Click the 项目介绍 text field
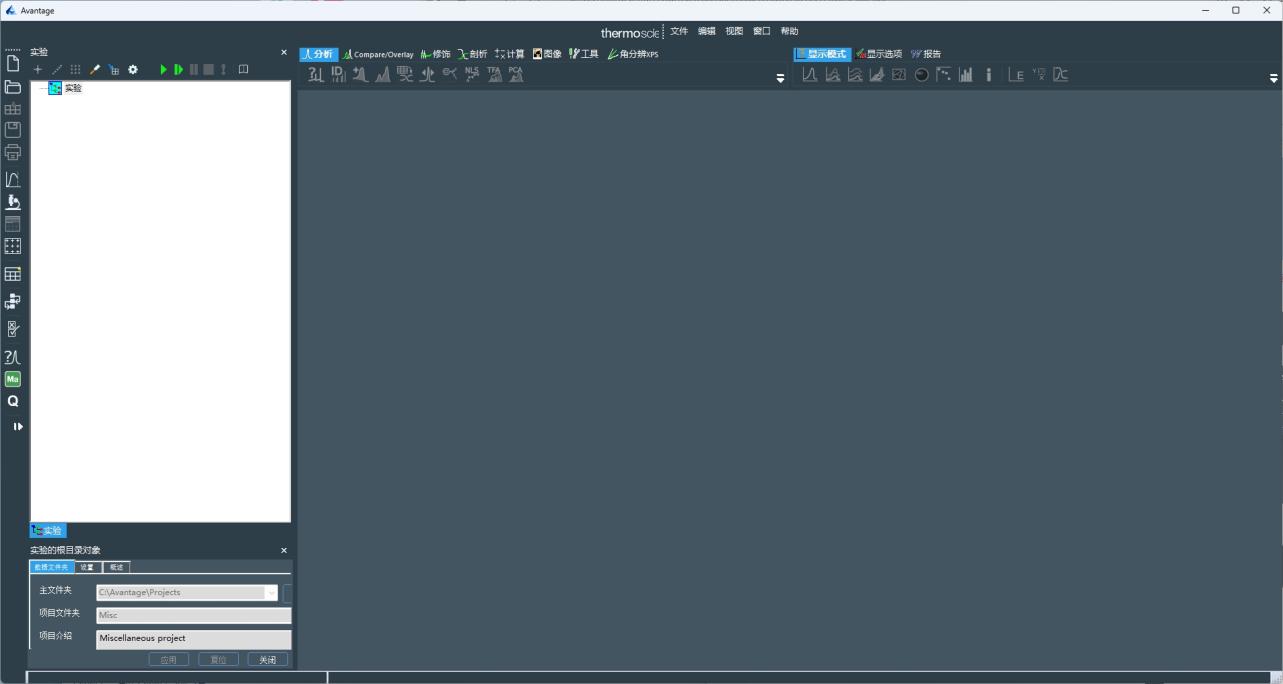The height and width of the screenshot is (684, 1283). (193, 638)
